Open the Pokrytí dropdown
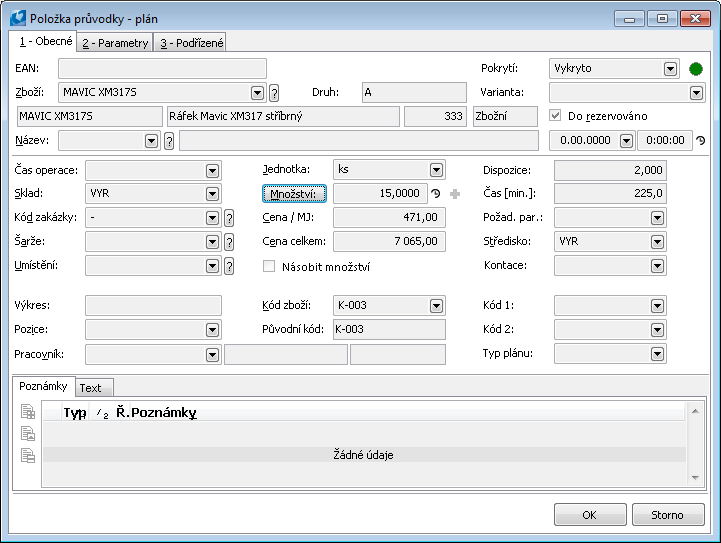 tap(670, 69)
